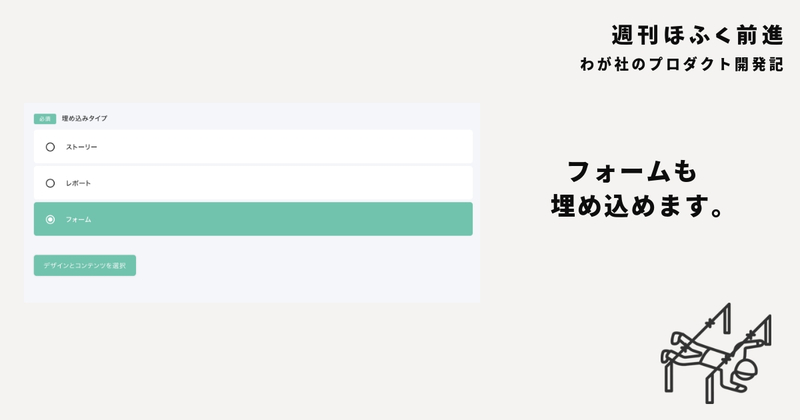
Task: Click the 埋め込みタイプ field label
Action: pyautogui.click(x=85, y=118)
